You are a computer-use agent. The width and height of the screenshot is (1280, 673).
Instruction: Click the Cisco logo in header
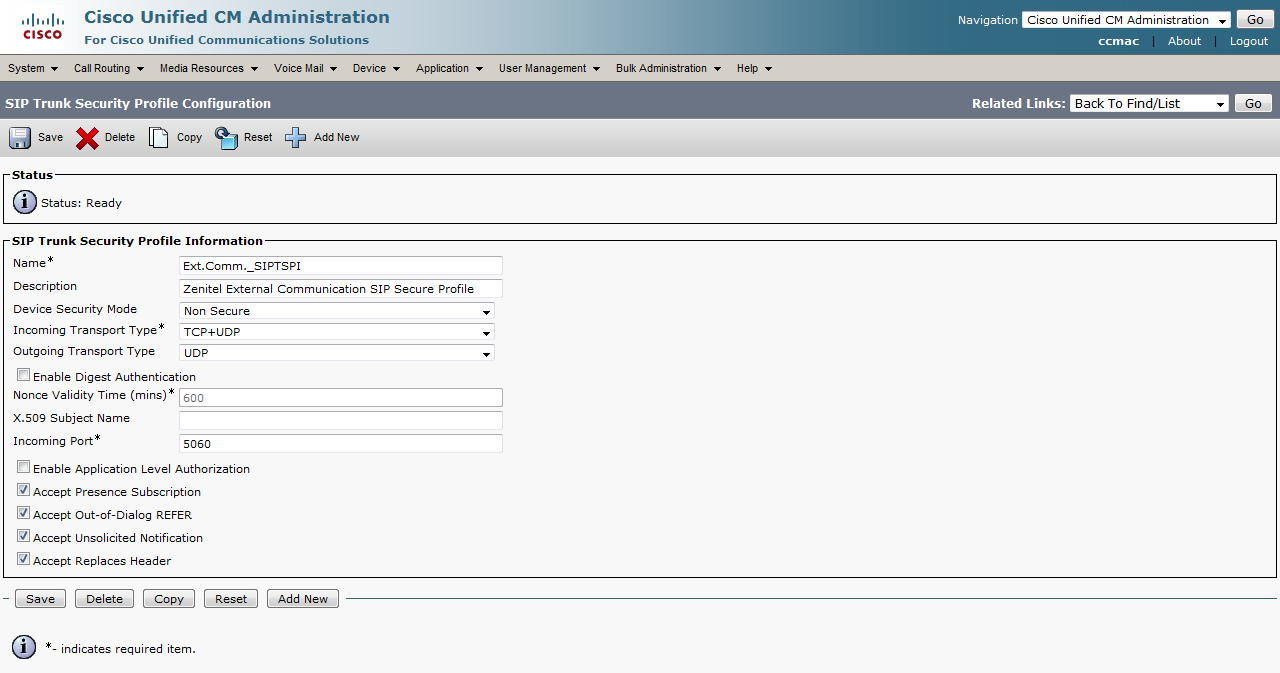click(43, 28)
